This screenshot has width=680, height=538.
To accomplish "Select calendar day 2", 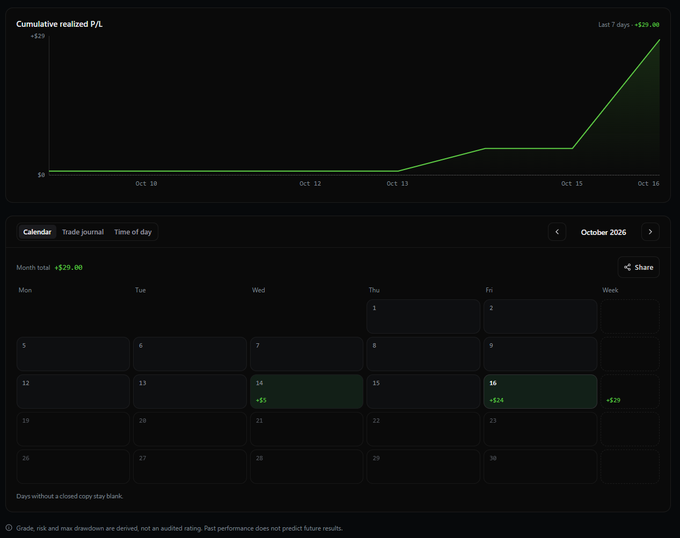I will click(x=540, y=316).
